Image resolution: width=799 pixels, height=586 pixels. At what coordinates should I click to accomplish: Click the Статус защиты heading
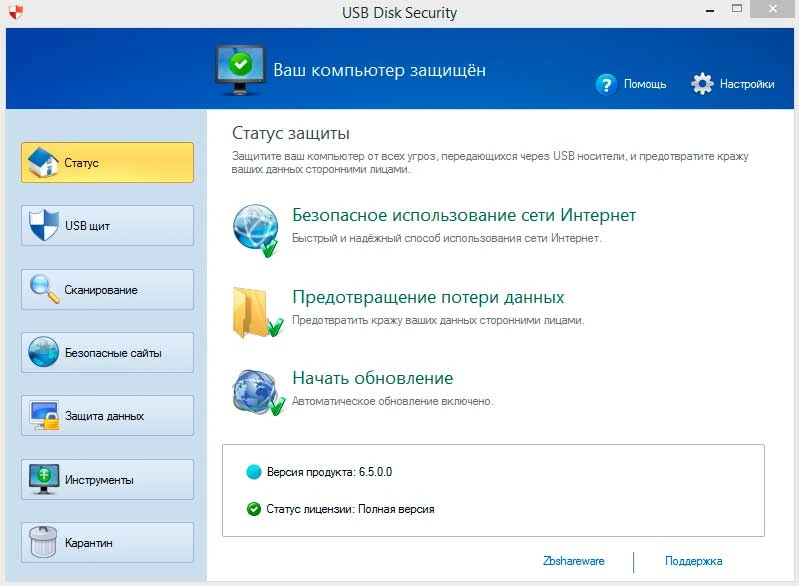point(290,134)
